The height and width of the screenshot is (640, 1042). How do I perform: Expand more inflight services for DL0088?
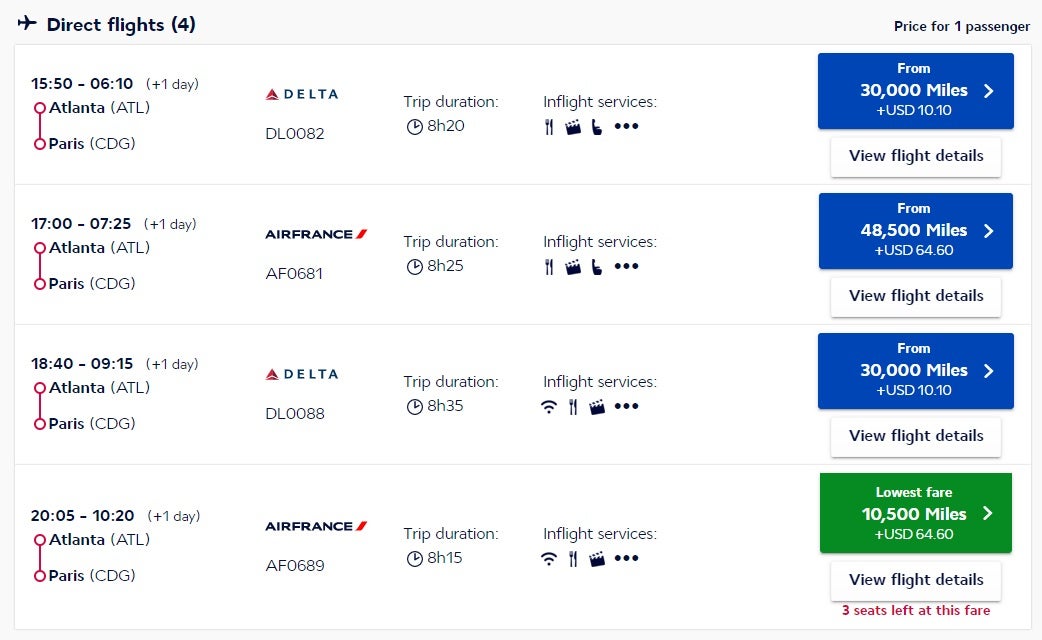[626, 407]
